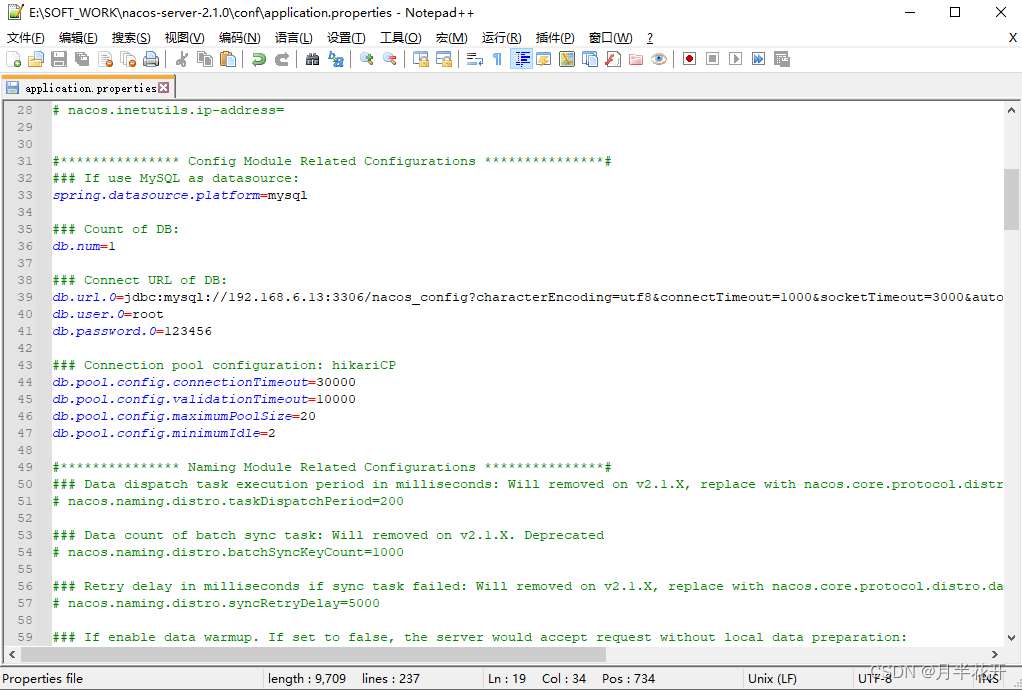Image resolution: width=1022 pixels, height=690 pixels.
Task: Click vertical scrollbar up arrow
Action: pyautogui.click(x=1011, y=110)
